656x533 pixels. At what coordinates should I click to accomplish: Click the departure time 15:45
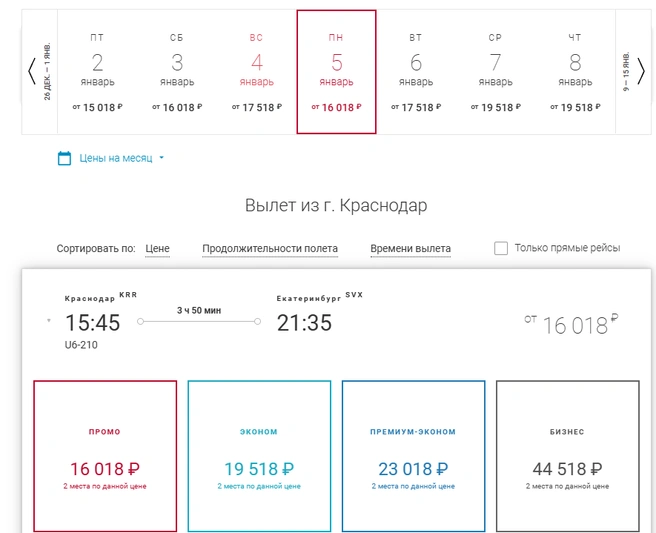[x=92, y=323]
